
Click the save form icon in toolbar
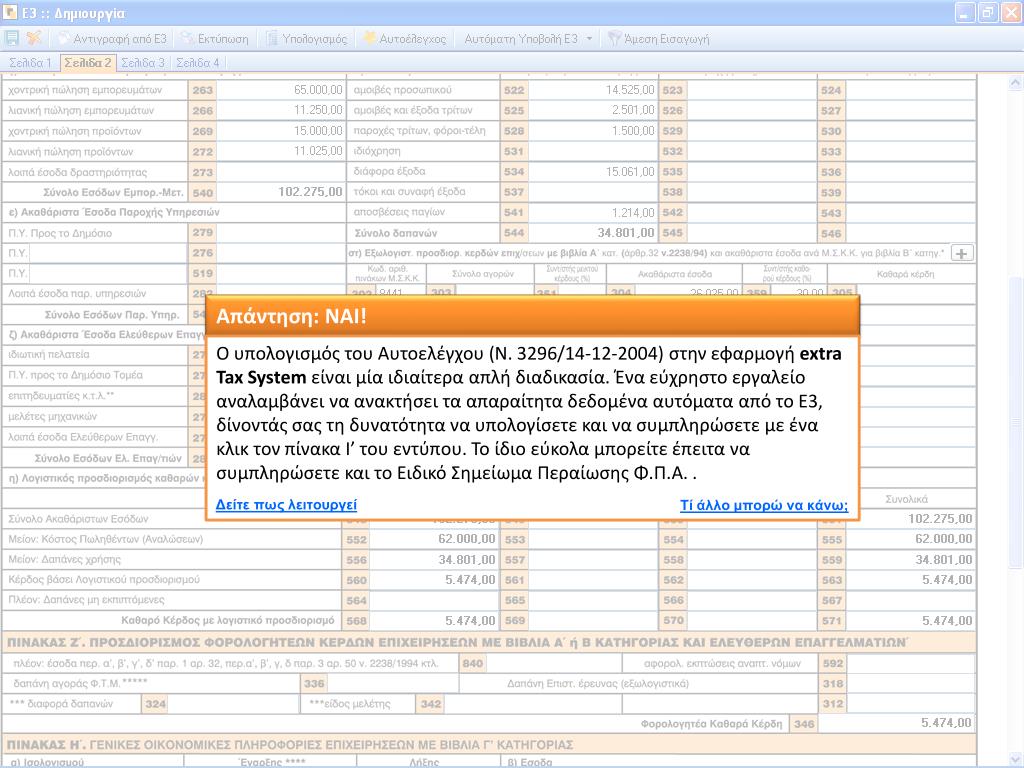pyautogui.click(x=12, y=39)
